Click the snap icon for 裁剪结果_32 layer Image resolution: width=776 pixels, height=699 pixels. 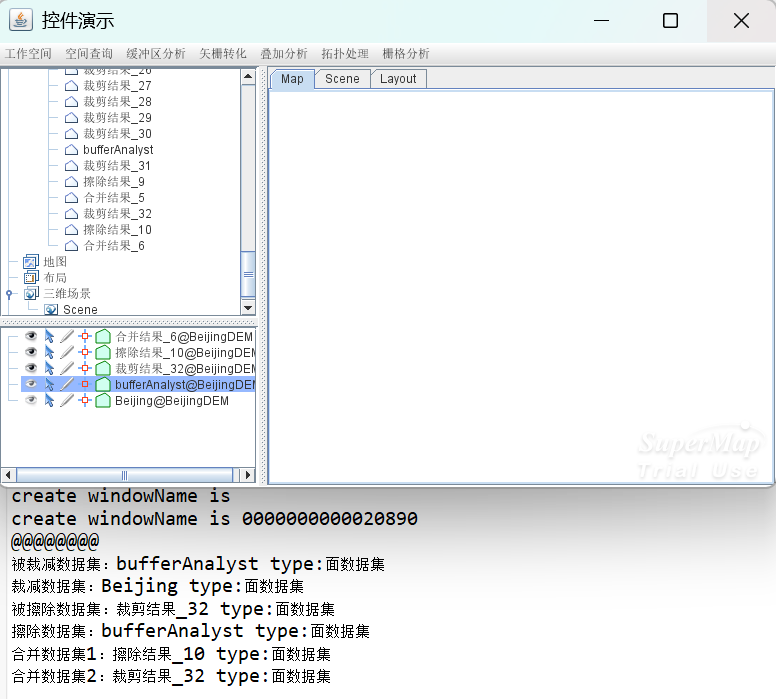click(x=85, y=369)
